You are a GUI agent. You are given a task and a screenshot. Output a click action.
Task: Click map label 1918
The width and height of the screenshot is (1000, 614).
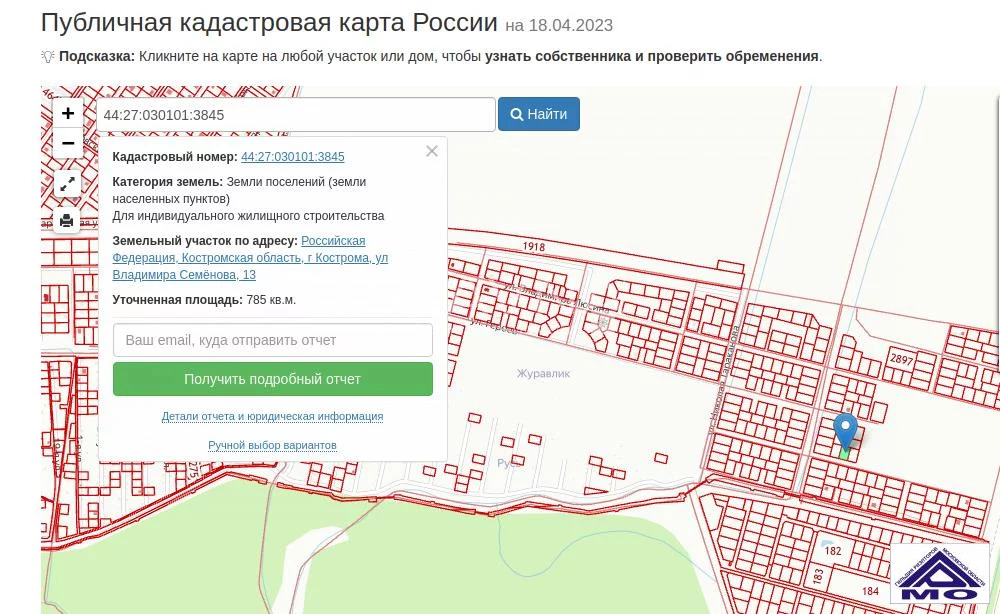pos(534,247)
